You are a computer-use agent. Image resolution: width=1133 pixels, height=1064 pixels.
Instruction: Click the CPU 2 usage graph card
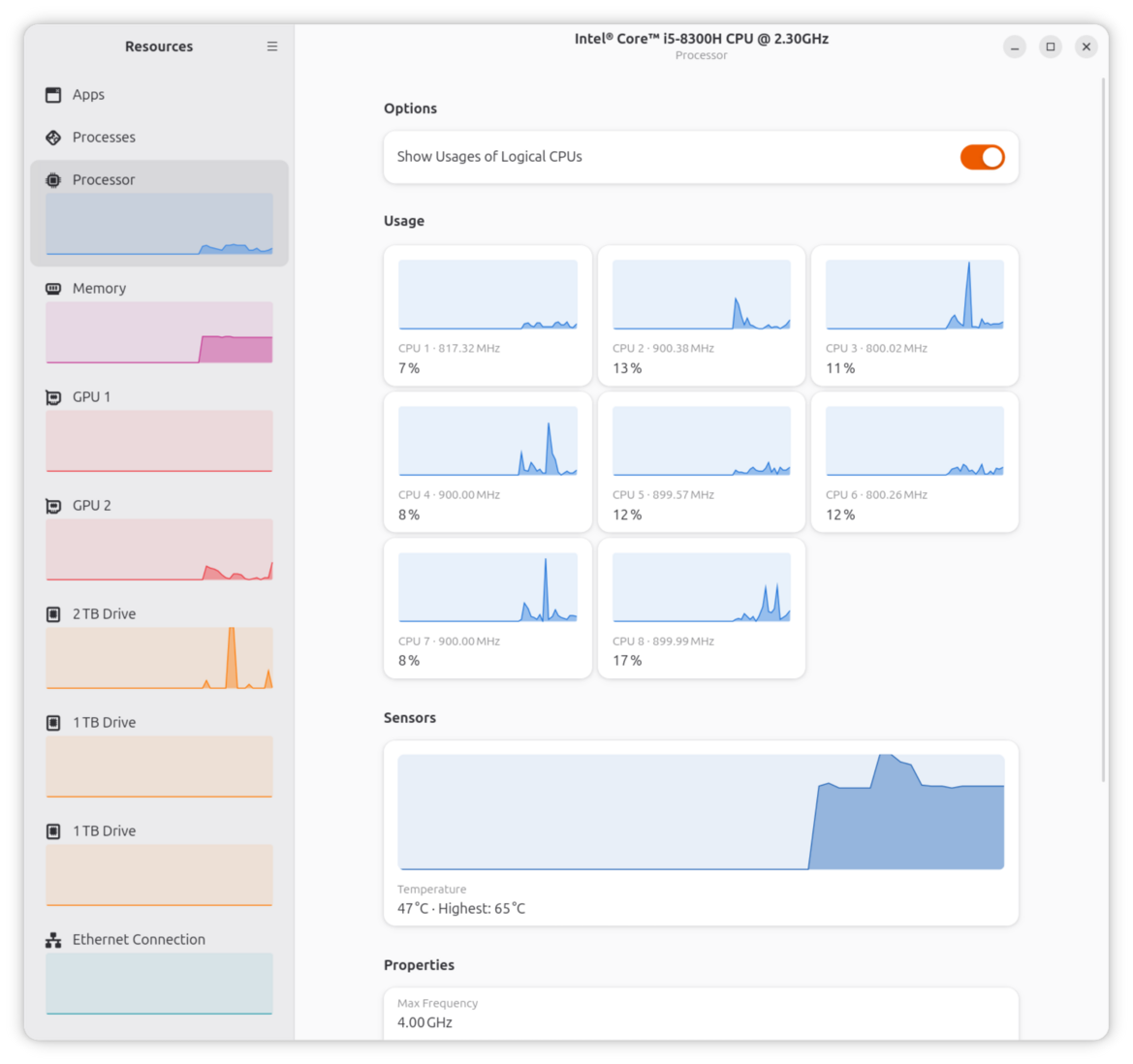tap(701, 316)
